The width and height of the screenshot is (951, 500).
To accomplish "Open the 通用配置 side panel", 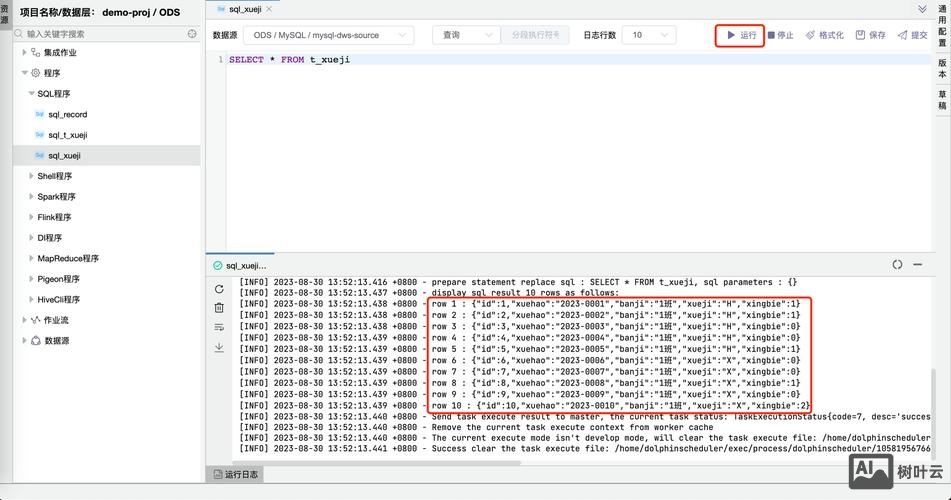I will 942,26.
